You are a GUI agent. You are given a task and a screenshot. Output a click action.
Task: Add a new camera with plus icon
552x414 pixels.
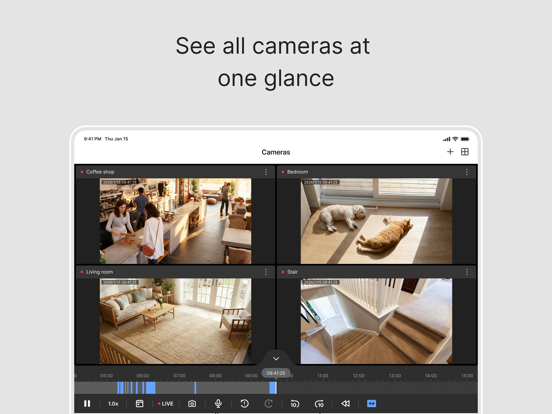coord(450,152)
